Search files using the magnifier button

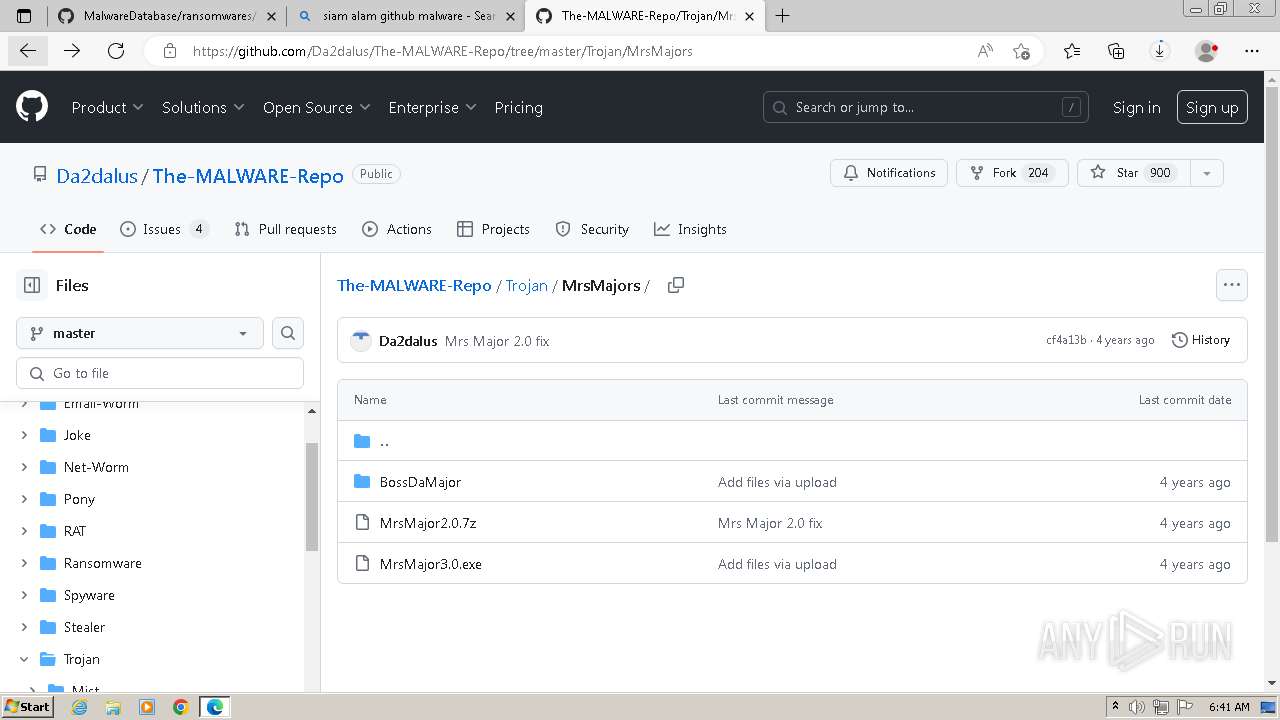(288, 333)
